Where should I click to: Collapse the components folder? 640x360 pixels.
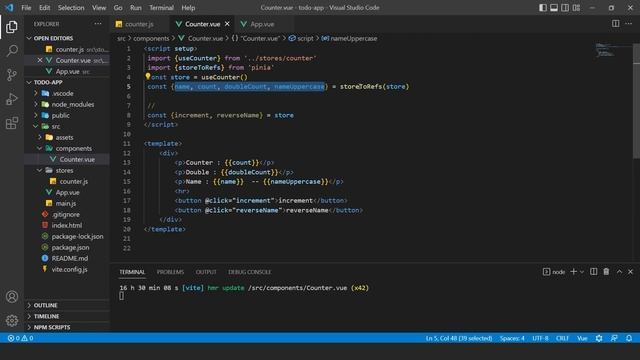pyautogui.click(x=40, y=148)
